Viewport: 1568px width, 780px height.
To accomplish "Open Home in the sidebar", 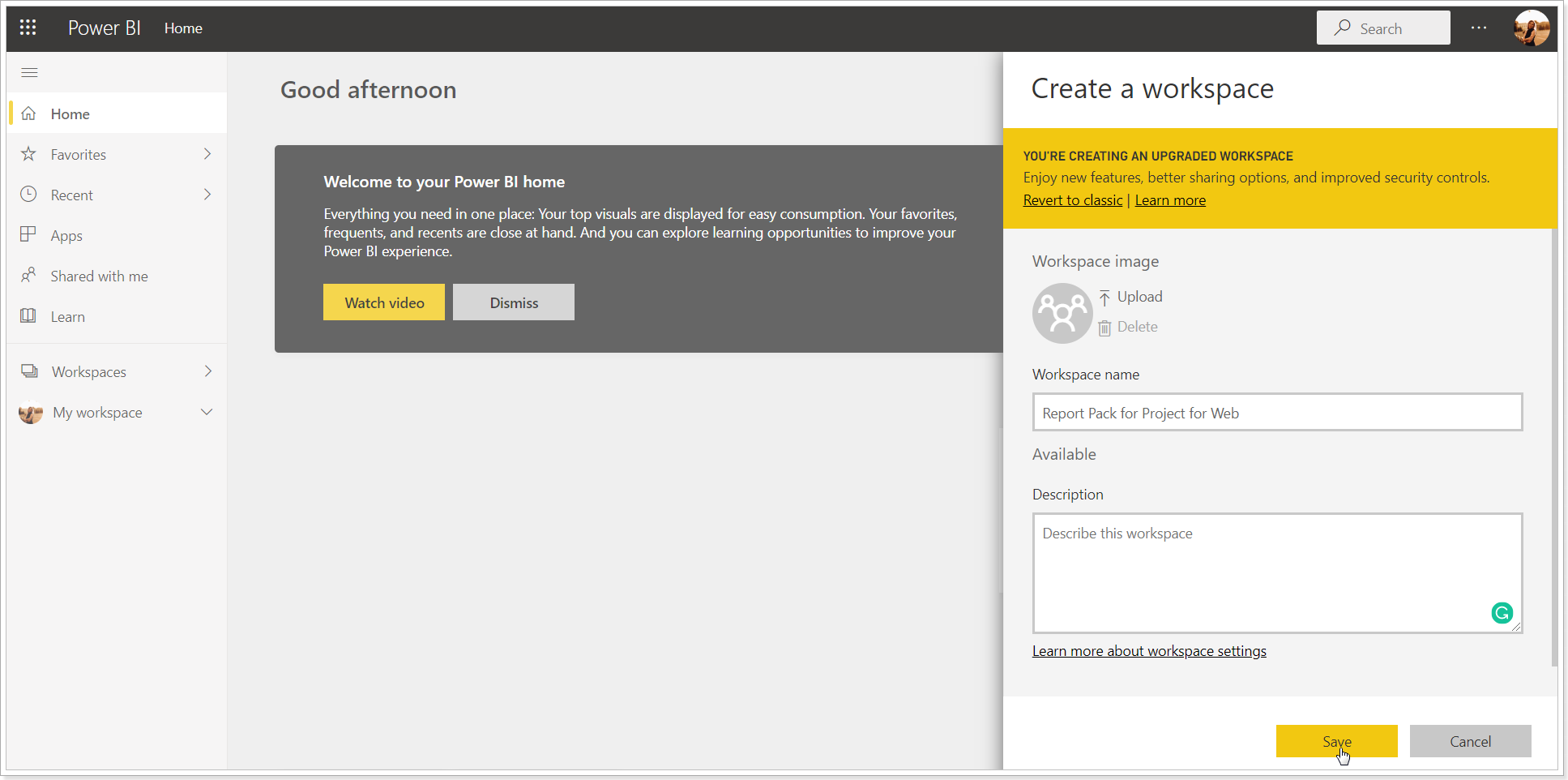I will point(117,114).
